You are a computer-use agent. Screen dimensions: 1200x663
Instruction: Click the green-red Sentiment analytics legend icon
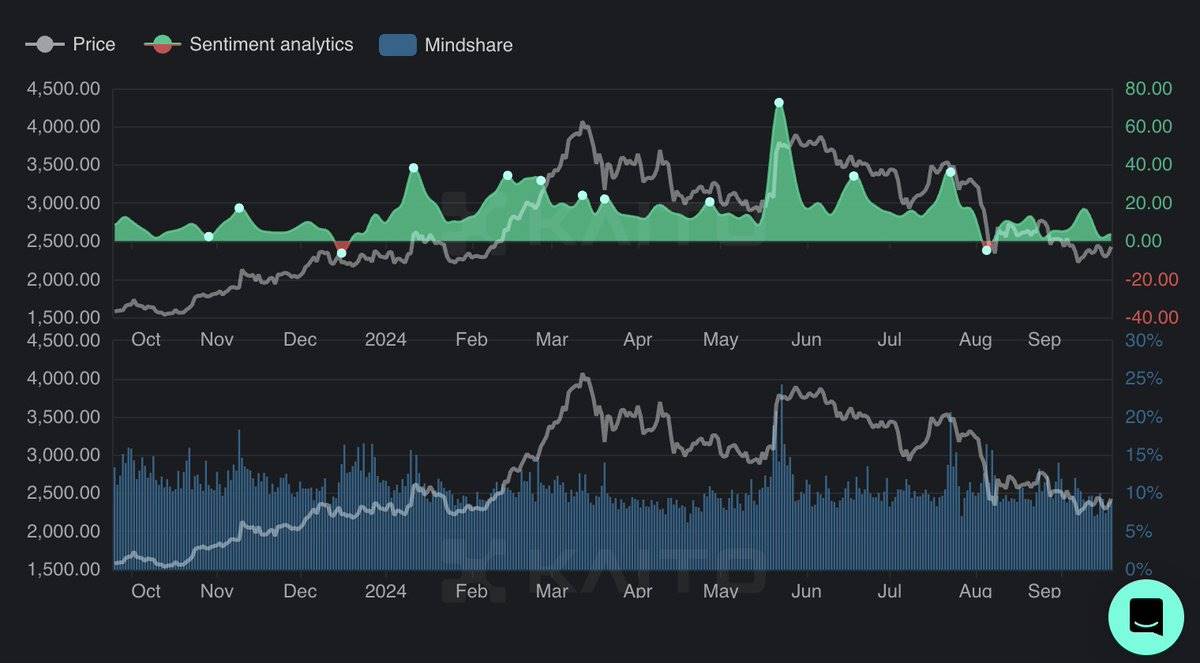coord(162,44)
